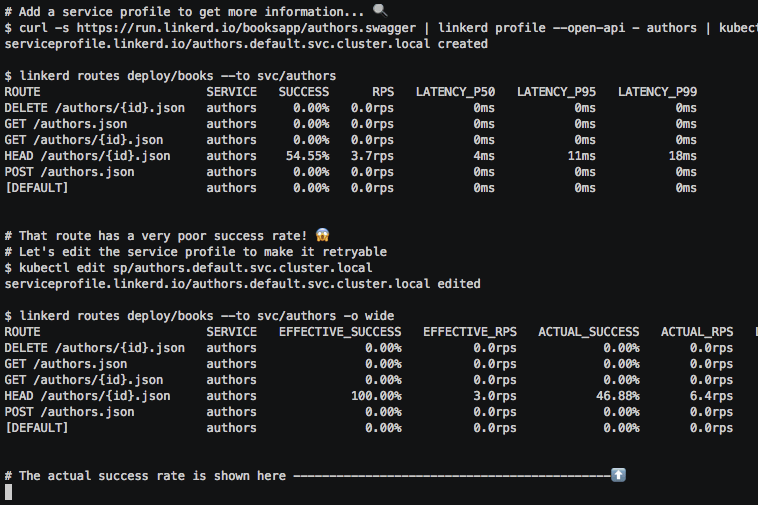
Task: Click the EFFECTIVE_RPS column header
Action: click(470, 332)
